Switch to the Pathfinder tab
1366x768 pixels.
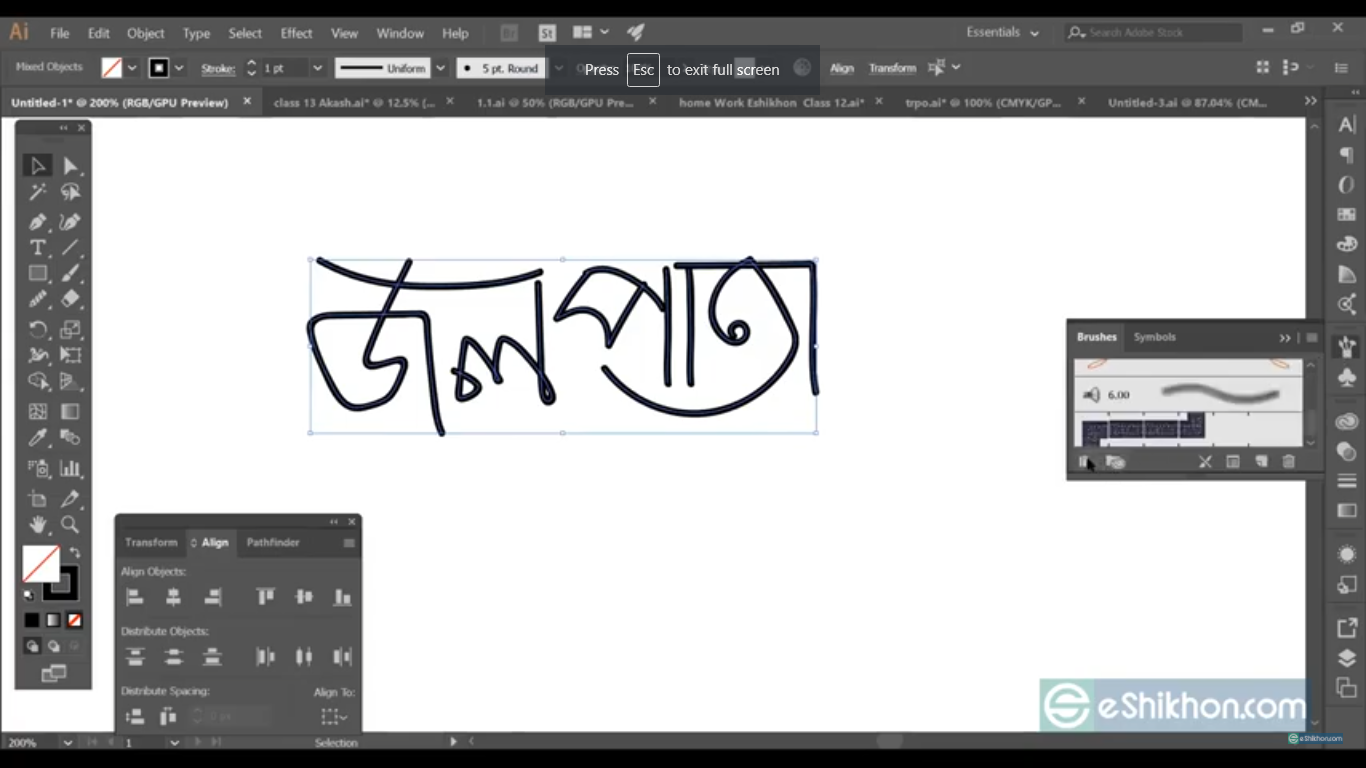click(x=273, y=542)
